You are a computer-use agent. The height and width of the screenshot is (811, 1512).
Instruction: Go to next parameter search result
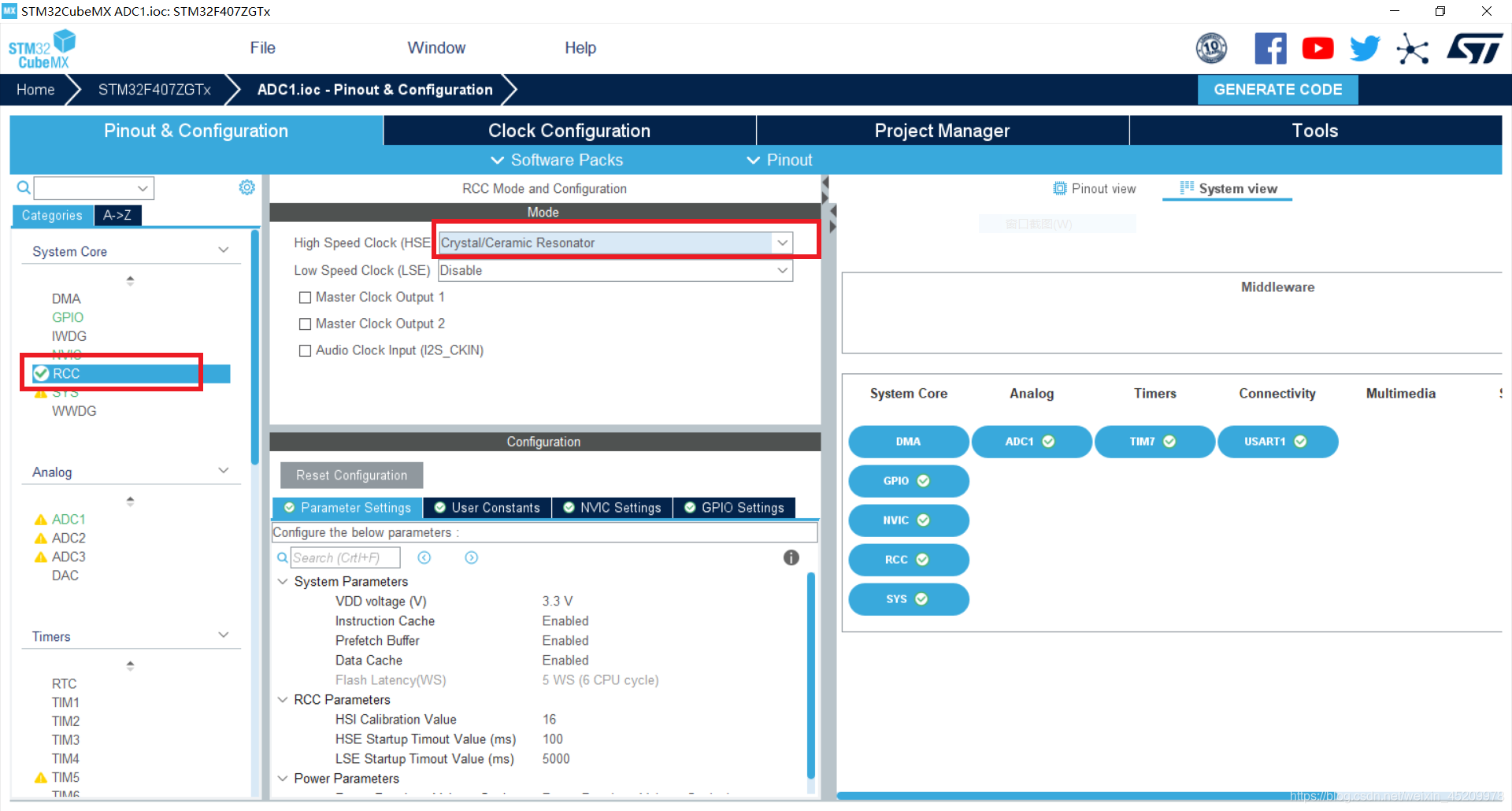[x=471, y=557]
